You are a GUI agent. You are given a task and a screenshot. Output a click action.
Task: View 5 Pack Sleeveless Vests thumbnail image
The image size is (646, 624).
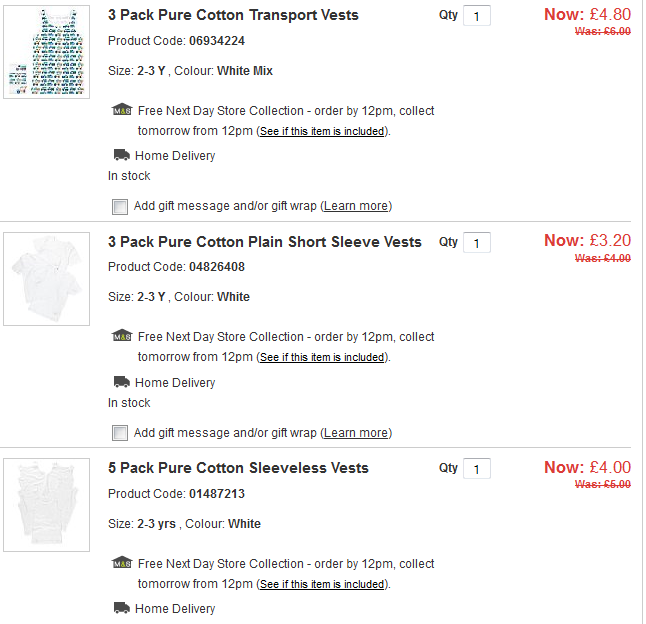pos(46,505)
